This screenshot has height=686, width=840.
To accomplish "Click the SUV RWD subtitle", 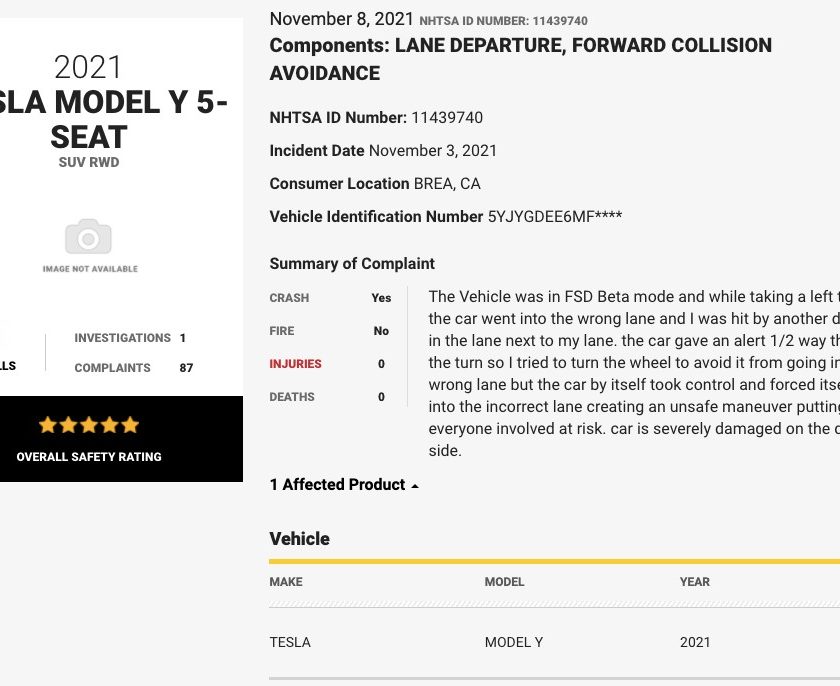I will tap(89, 162).
